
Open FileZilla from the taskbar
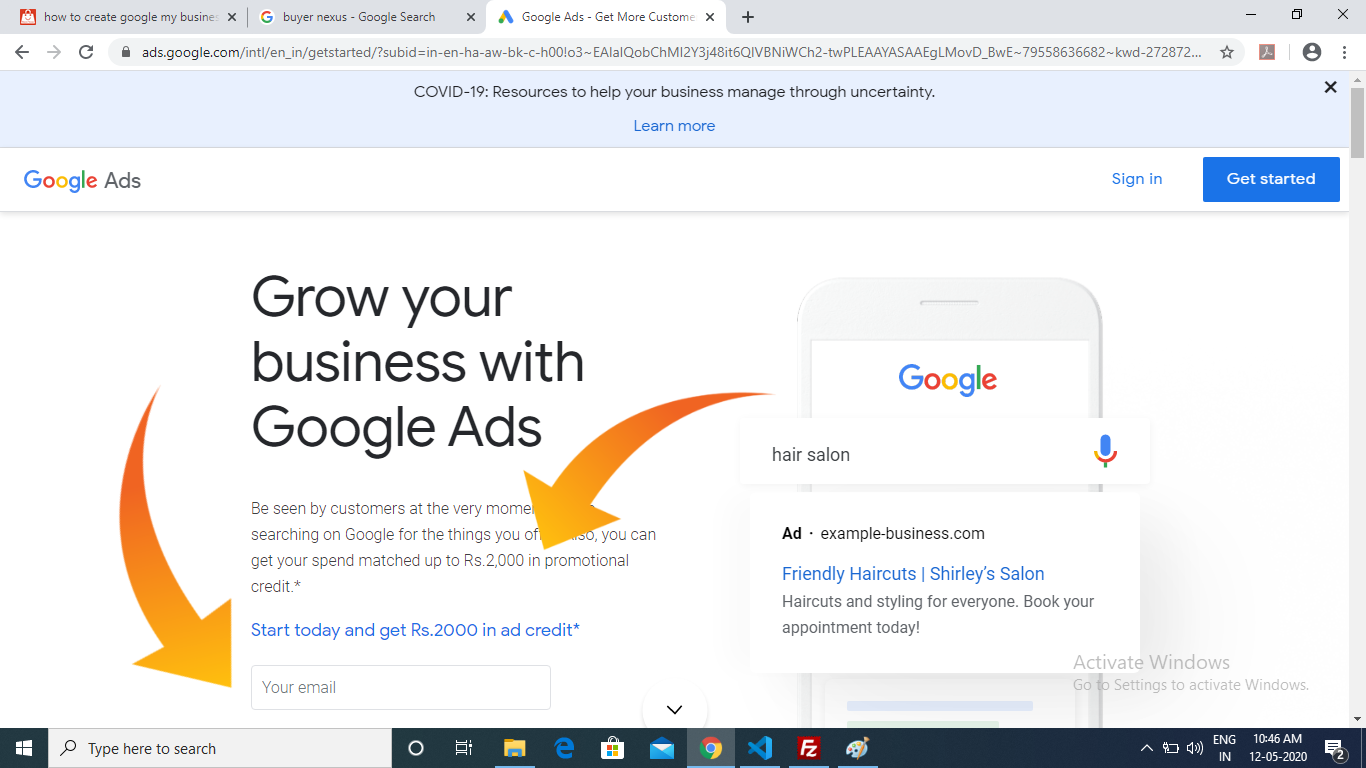pyautogui.click(x=809, y=748)
